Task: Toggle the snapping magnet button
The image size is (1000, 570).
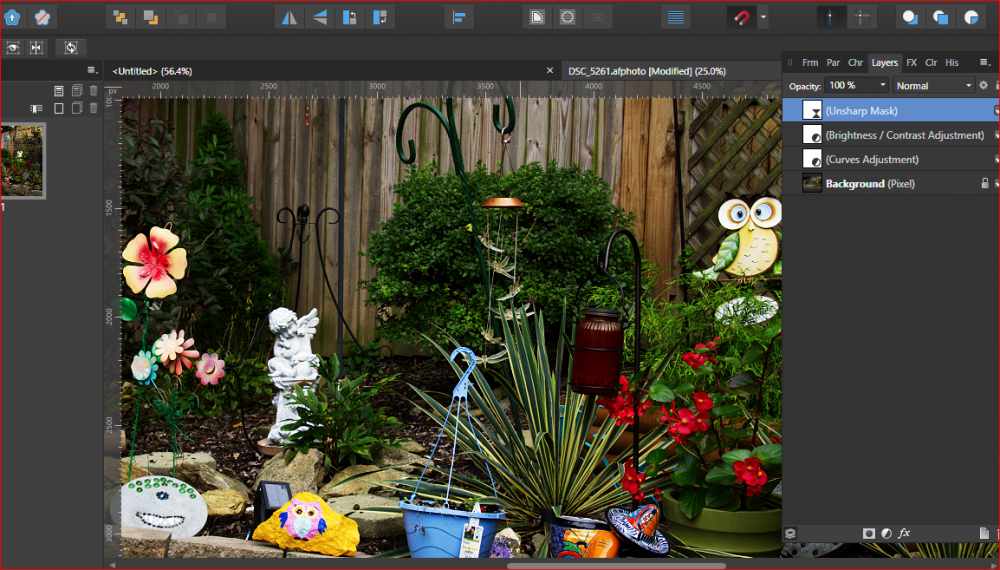Action: pos(740,17)
